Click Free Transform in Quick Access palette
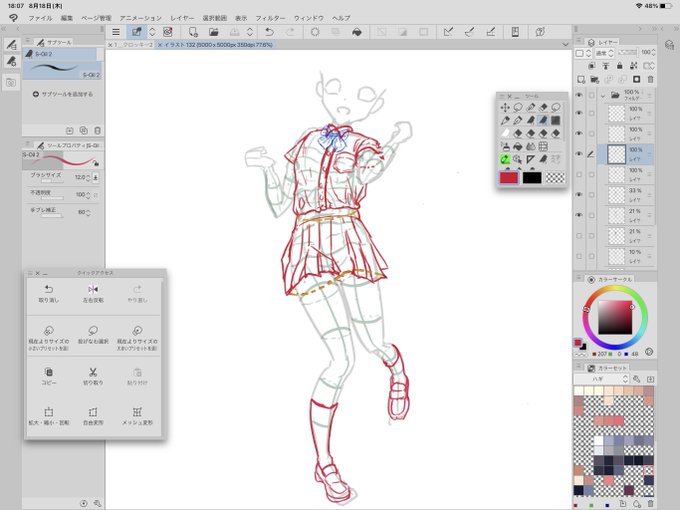Image resolution: width=680 pixels, height=510 pixels. tap(93, 416)
